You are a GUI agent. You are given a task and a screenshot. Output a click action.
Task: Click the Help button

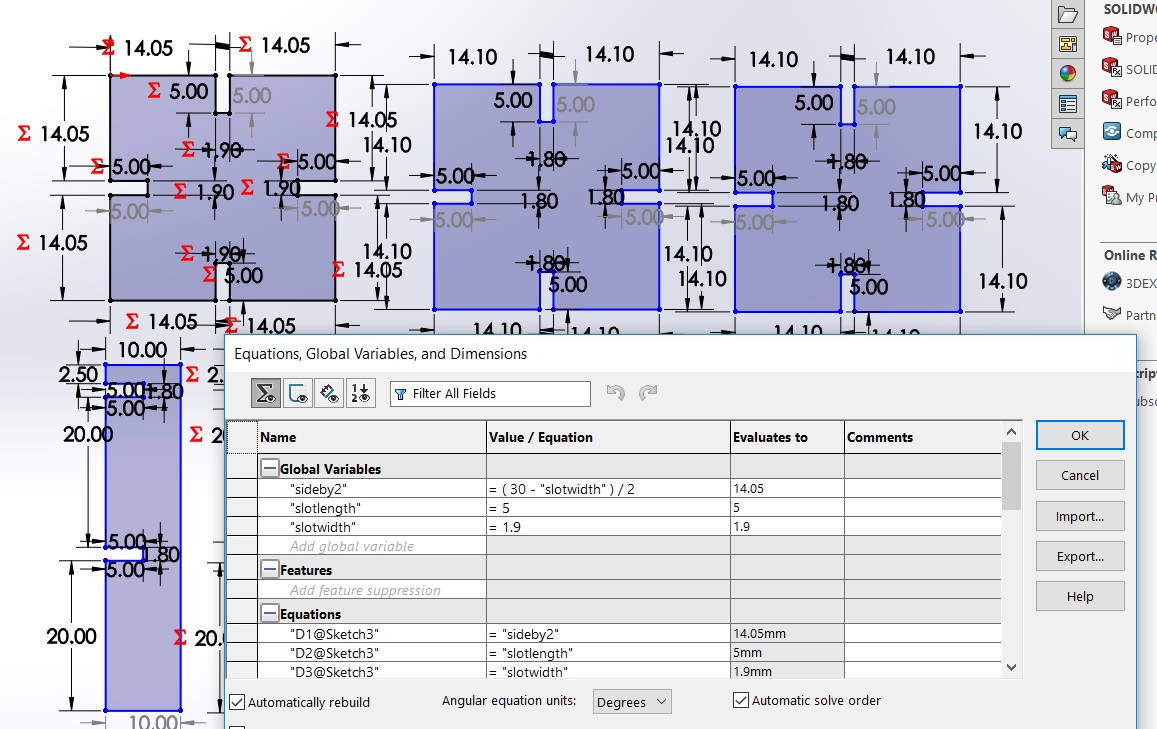[x=1080, y=596]
